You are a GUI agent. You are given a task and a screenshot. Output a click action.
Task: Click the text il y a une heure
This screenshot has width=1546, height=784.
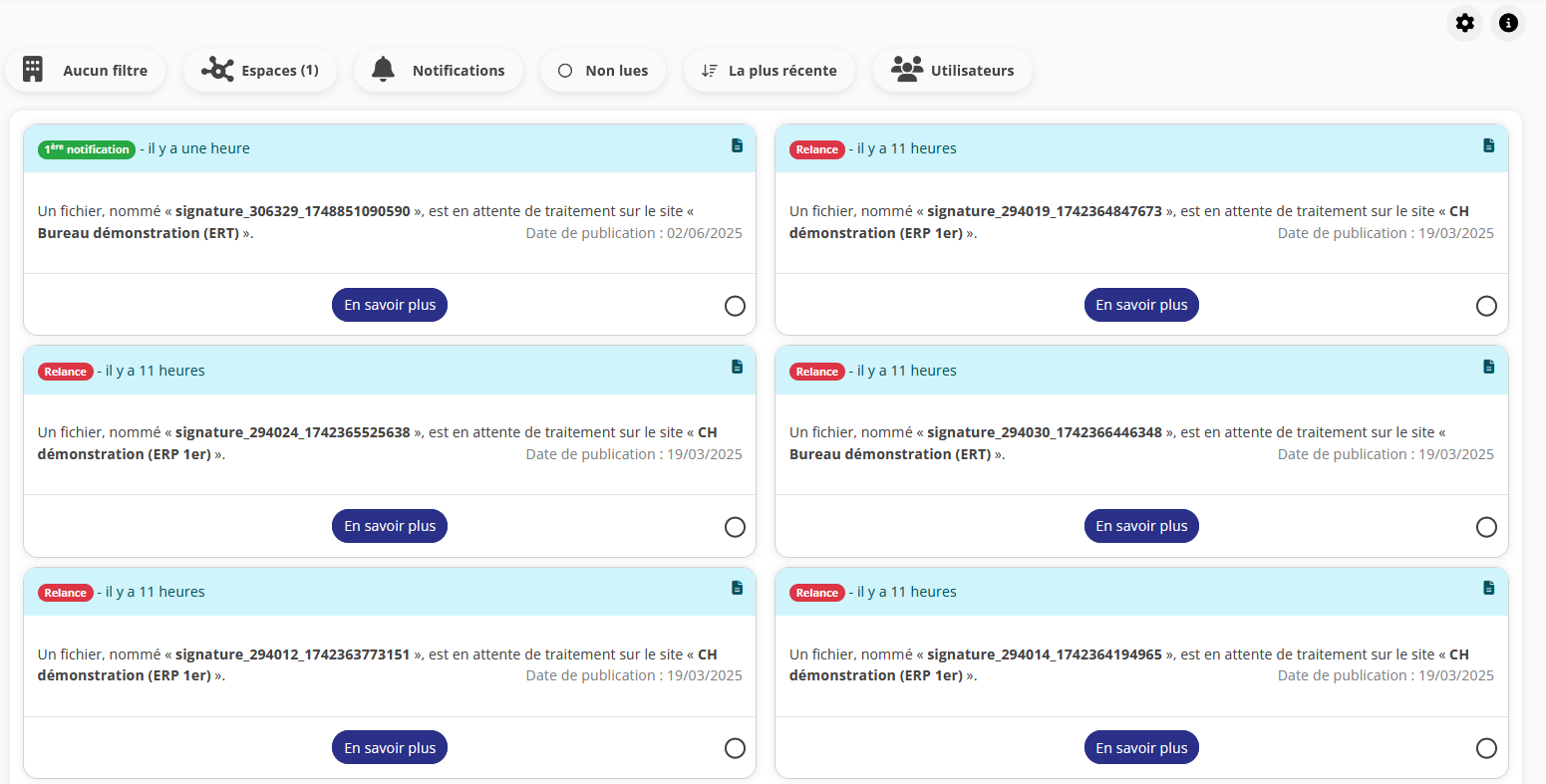[198, 148]
